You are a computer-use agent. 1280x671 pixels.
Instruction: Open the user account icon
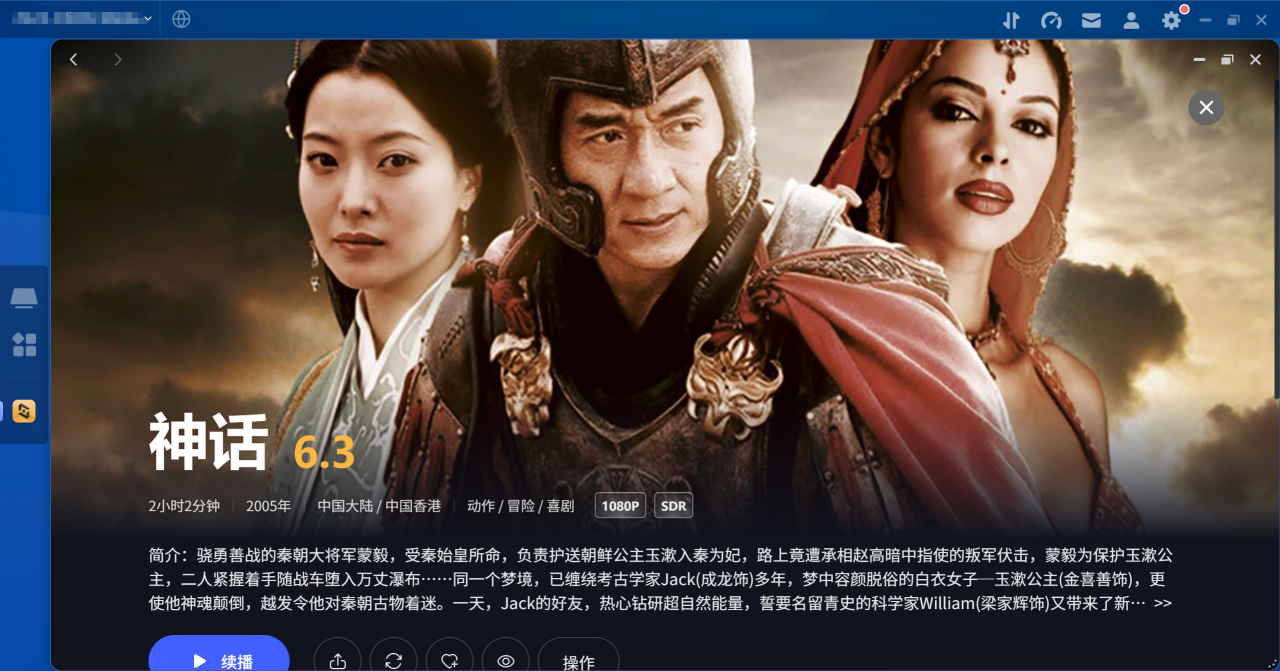click(x=1131, y=19)
